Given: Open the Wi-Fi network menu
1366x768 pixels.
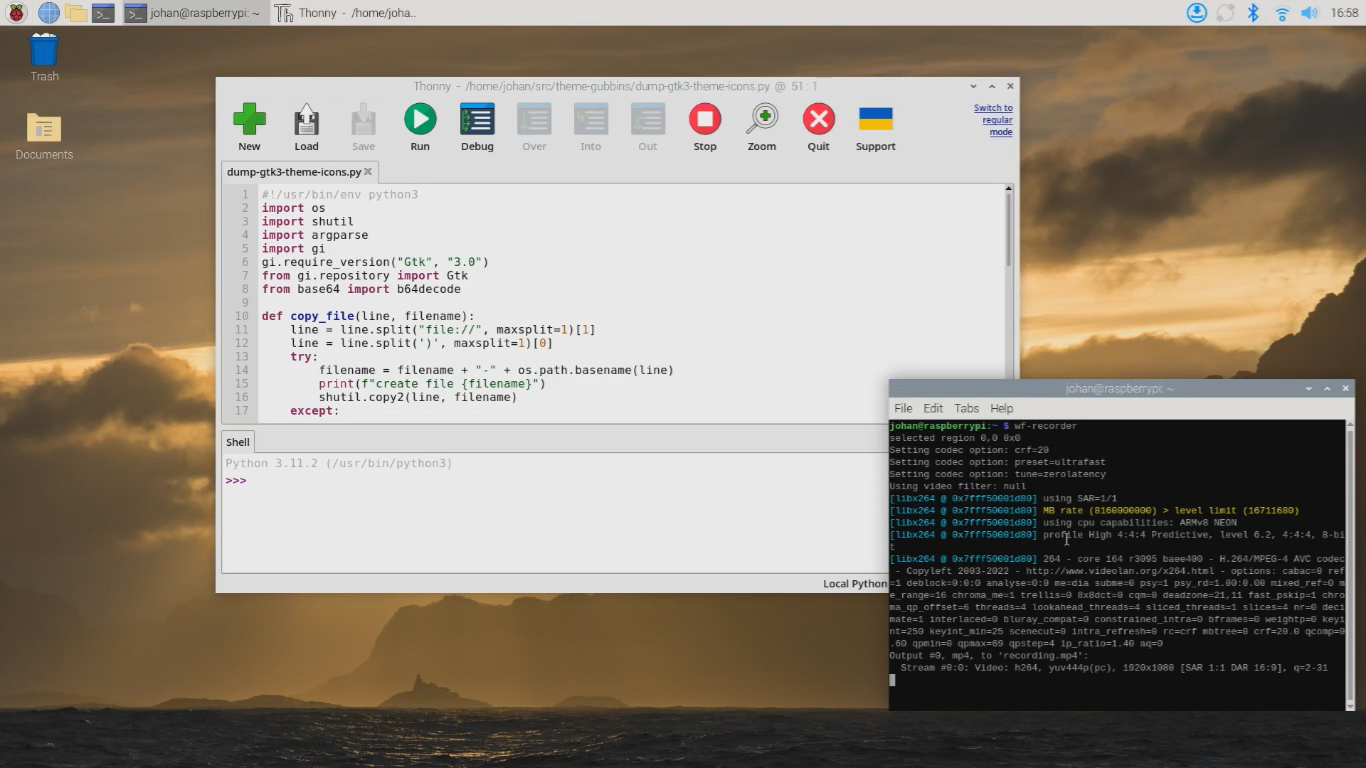Looking at the screenshot, I should 1281,13.
